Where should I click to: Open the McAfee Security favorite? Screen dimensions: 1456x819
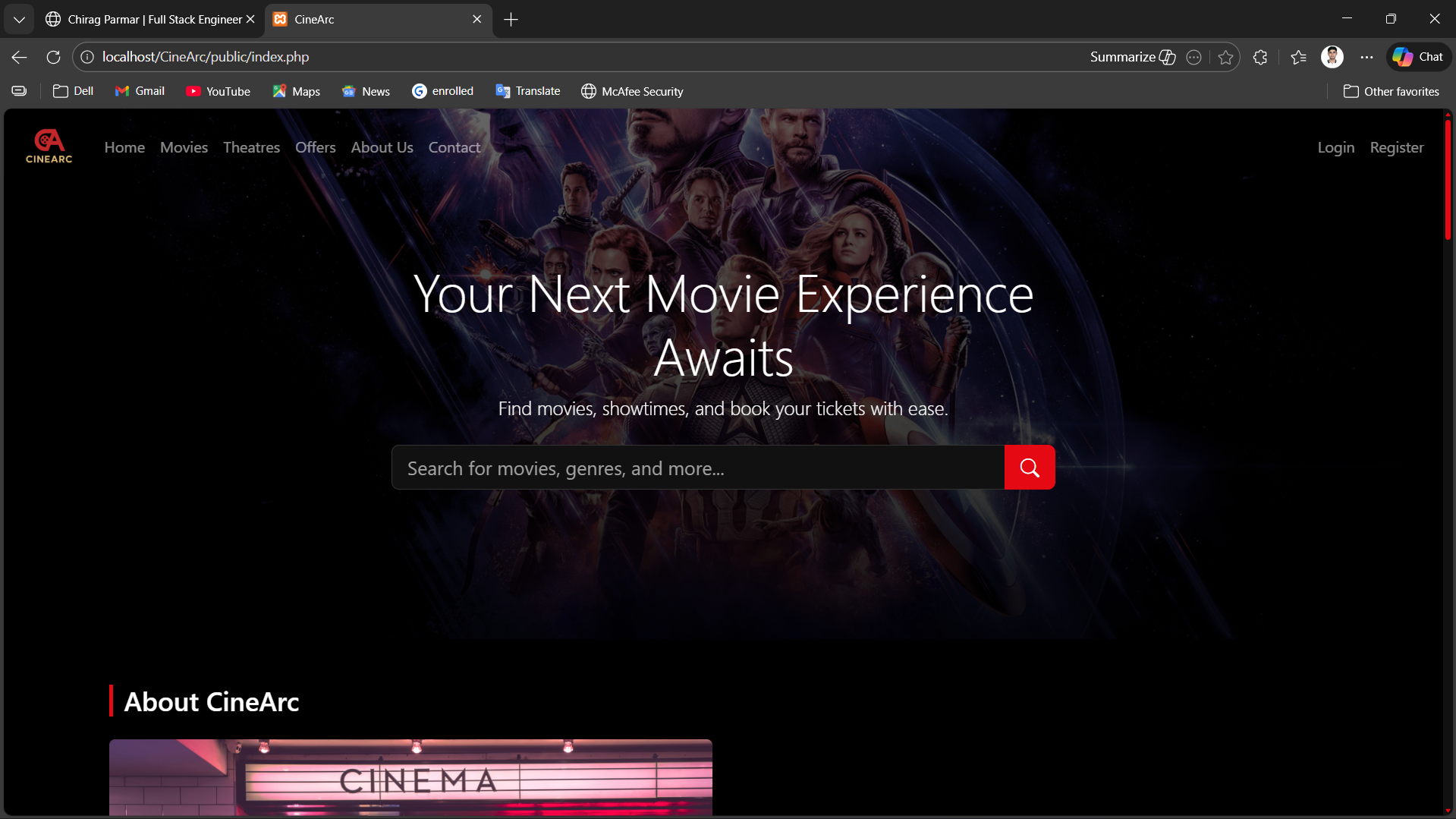coord(631,90)
